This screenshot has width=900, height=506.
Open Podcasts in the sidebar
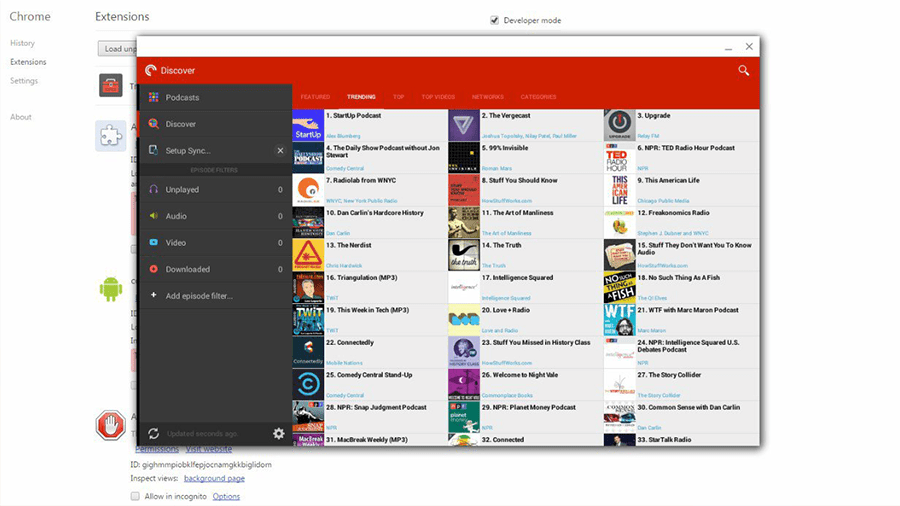click(x=215, y=98)
